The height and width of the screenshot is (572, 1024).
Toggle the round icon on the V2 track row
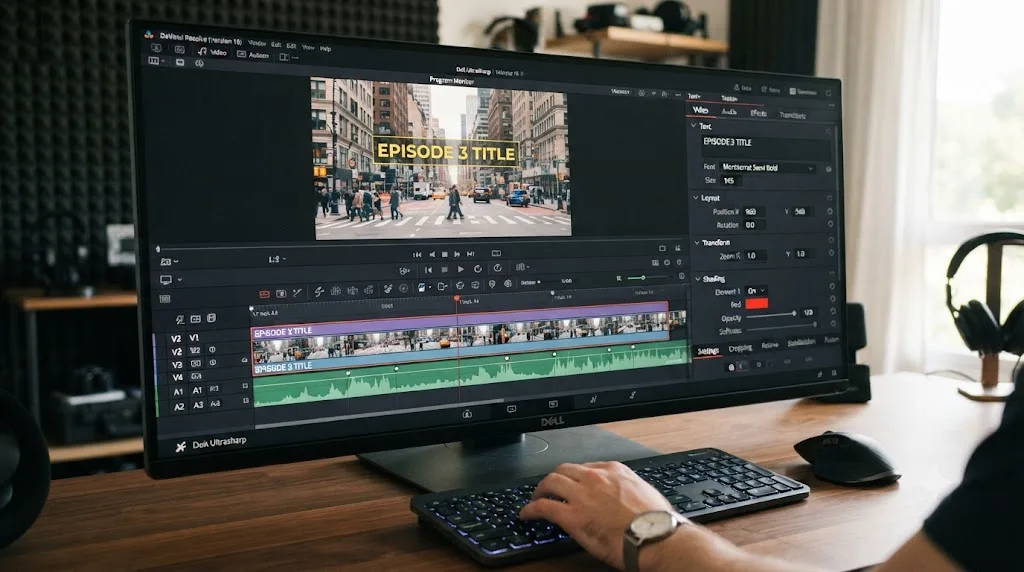[212, 349]
